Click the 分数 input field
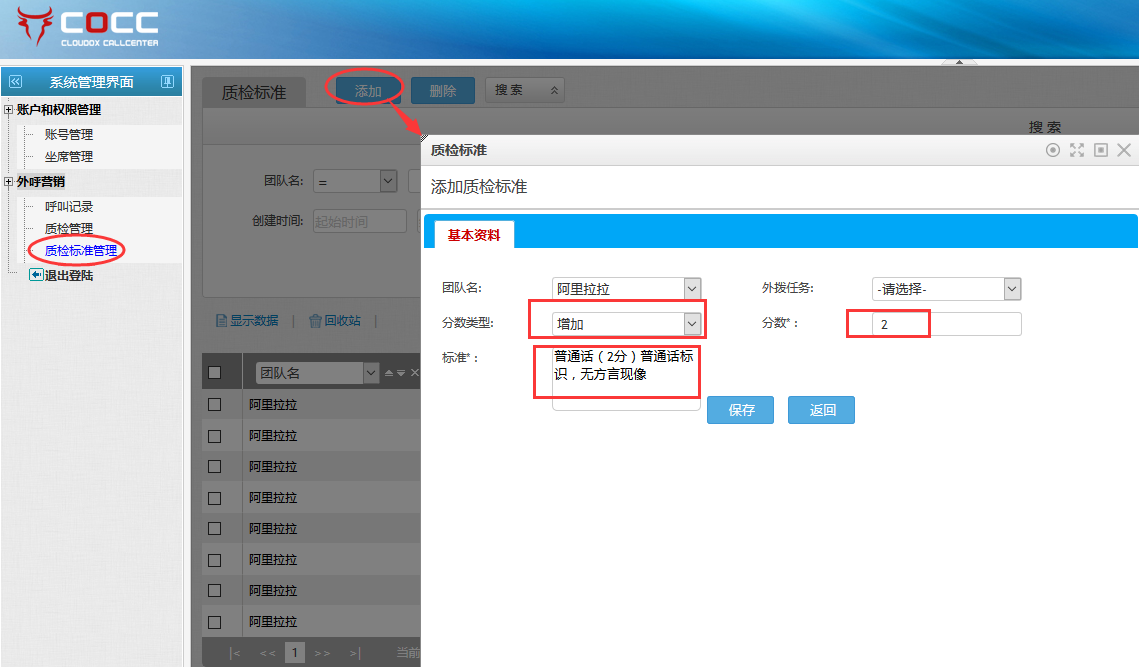The width and height of the screenshot is (1139, 667). point(946,324)
